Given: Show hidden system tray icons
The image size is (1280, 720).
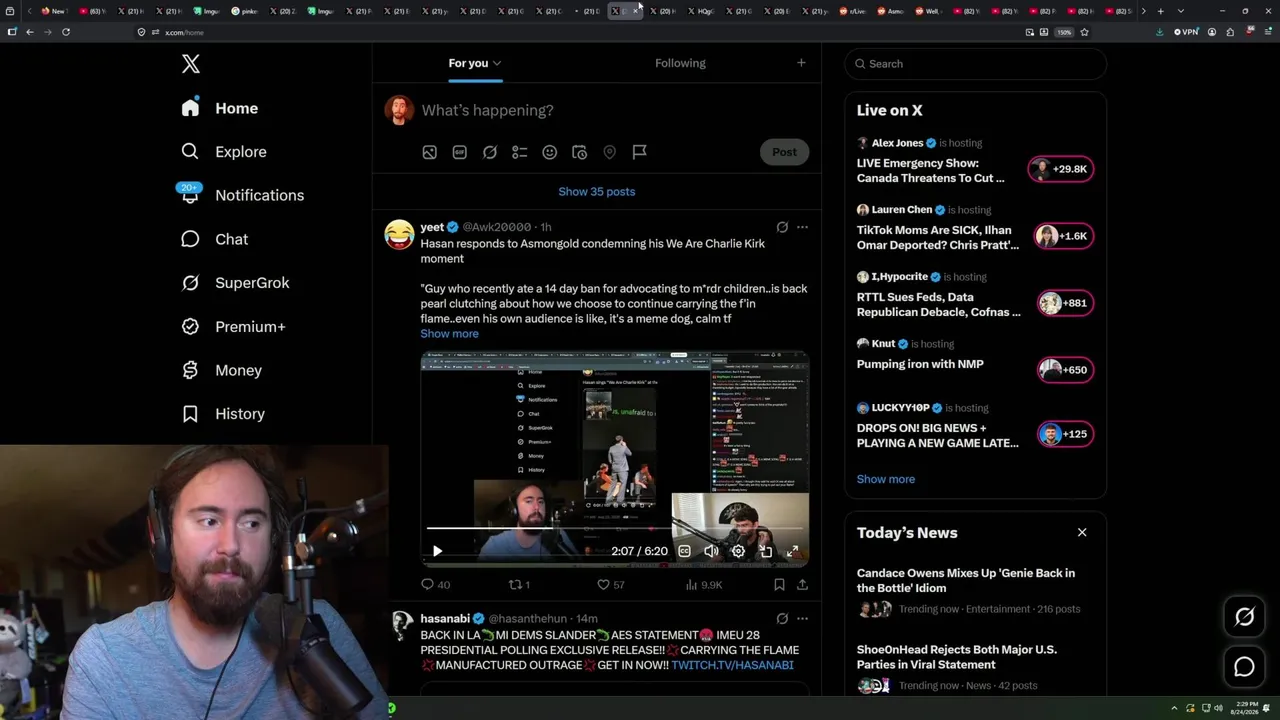Looking at the screenshot, I should click(x=1175, y=709).
